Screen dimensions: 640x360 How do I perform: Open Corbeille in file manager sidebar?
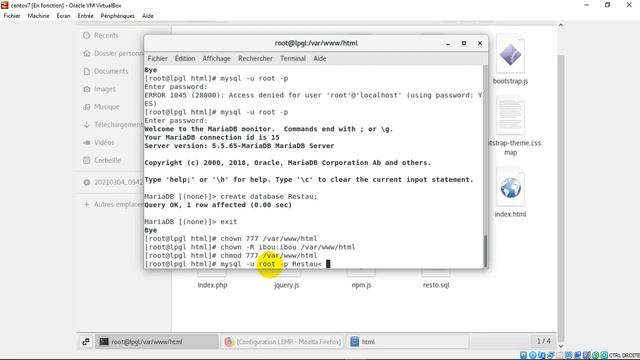coord(102,160)
